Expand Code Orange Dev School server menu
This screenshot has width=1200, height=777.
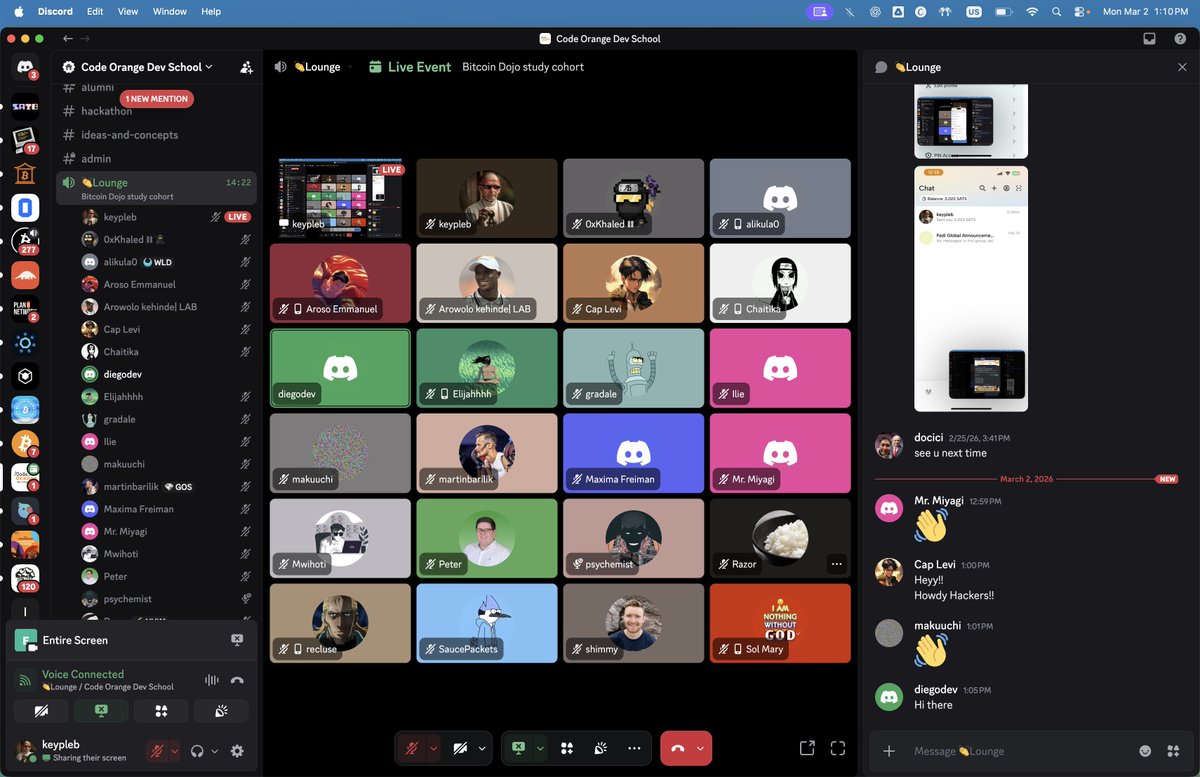coord(146,67)
